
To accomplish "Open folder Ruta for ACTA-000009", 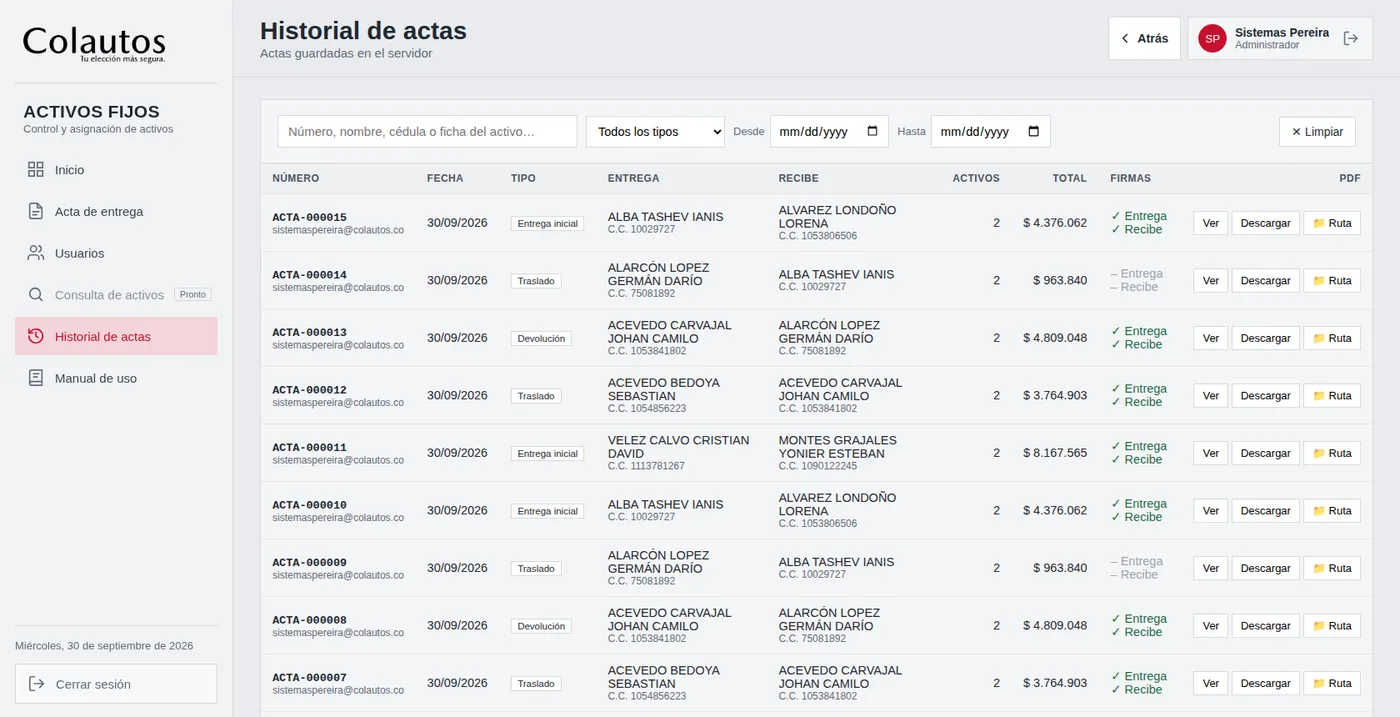I will pyautogui.click(x=1332, y=568).
